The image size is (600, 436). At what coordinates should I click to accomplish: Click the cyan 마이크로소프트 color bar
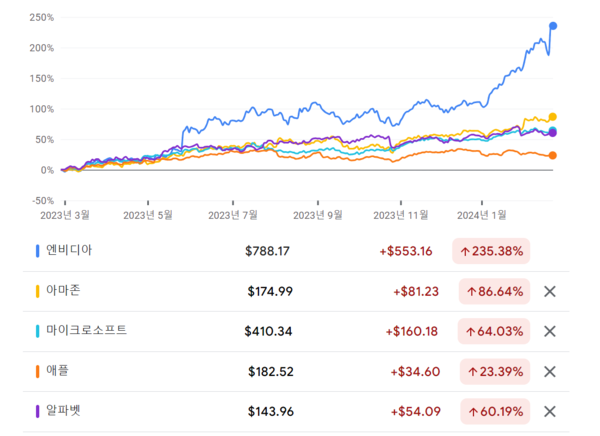coord(38,331)
